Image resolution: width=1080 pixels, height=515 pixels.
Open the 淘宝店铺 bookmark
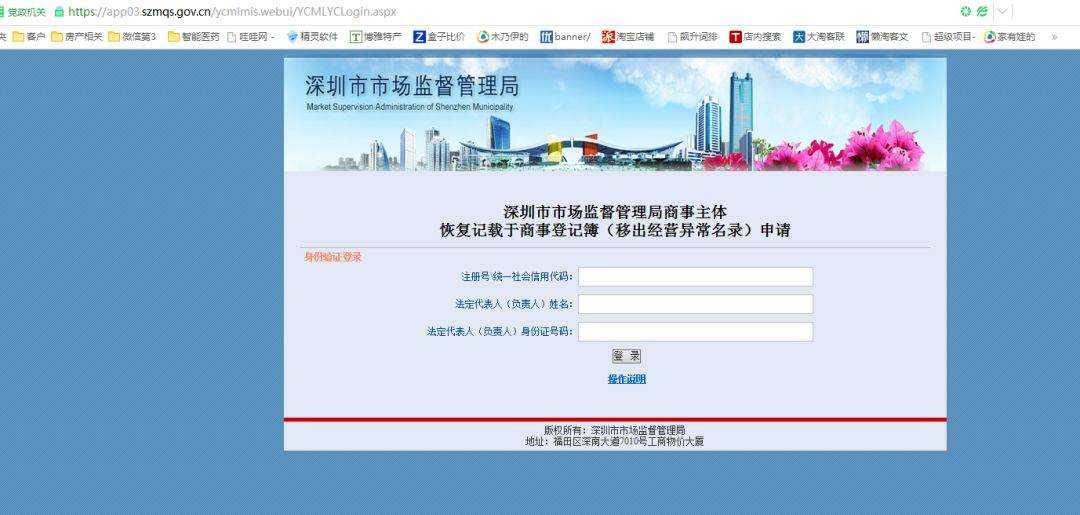pos(628,37)
